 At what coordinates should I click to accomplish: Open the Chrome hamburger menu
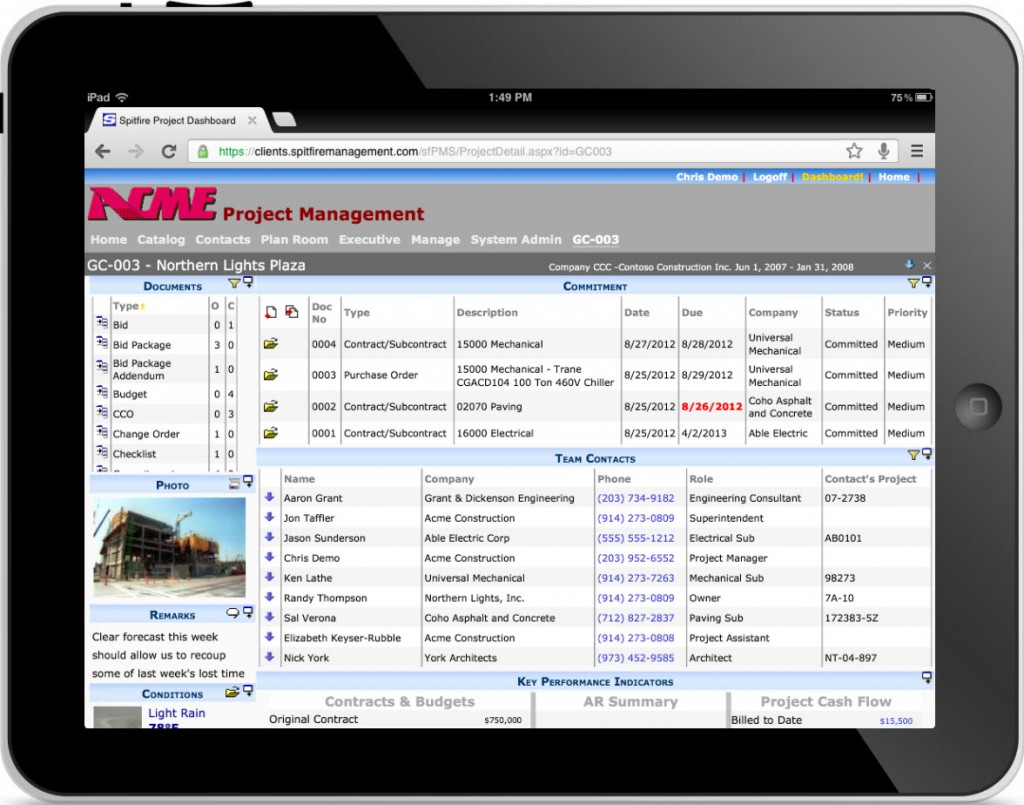click(917, 151)
